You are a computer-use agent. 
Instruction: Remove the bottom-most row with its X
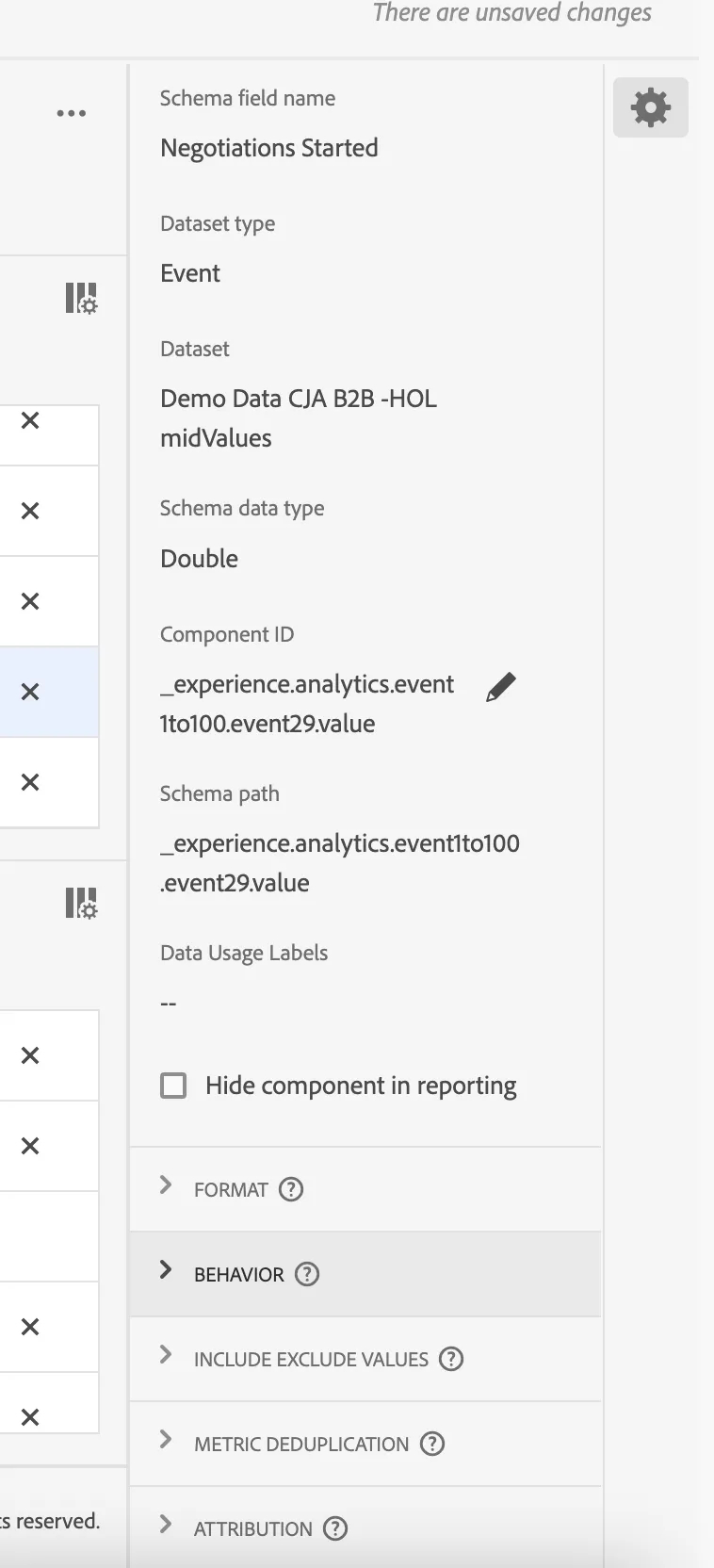[x=30, y=1417]
